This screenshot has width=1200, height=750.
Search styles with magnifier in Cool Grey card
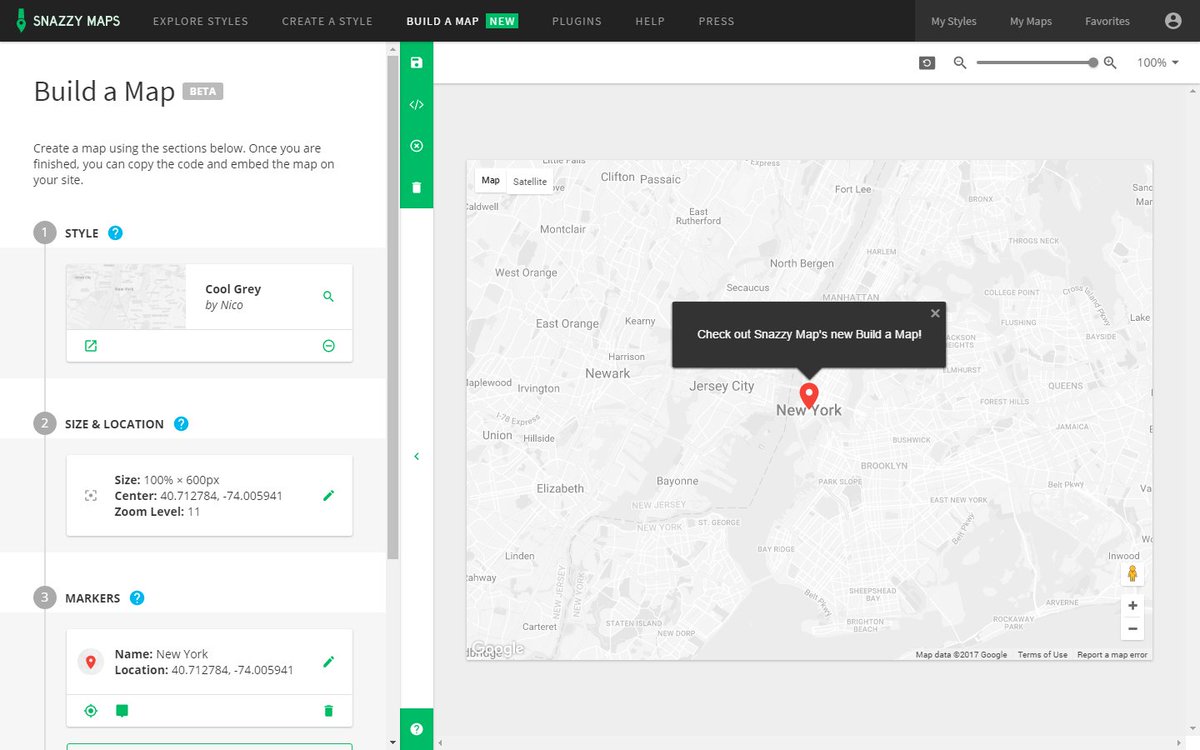pos(329,297)
